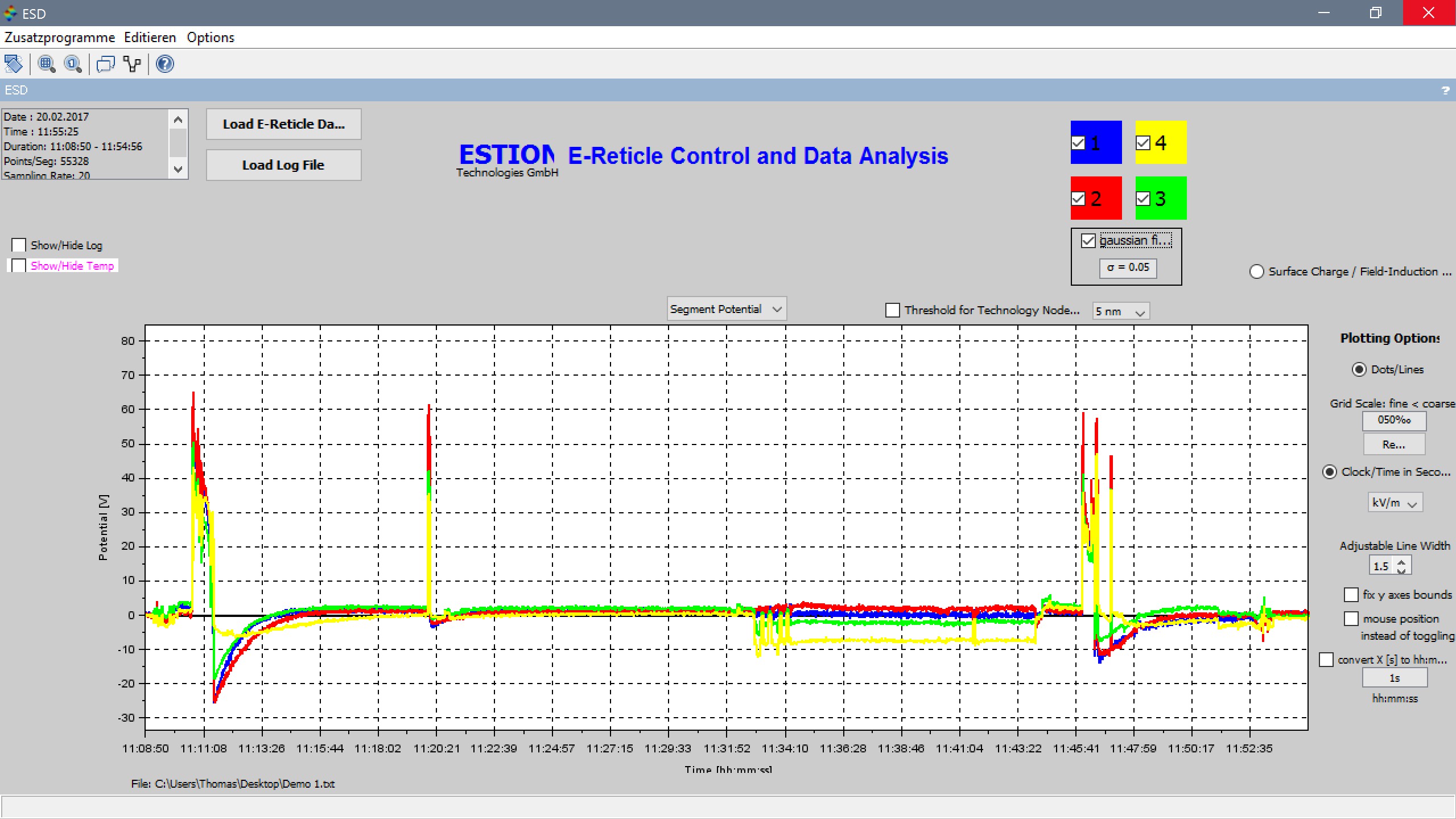
Task: Open the 5 nm technology node dropdown
Action: (1121, 311)
